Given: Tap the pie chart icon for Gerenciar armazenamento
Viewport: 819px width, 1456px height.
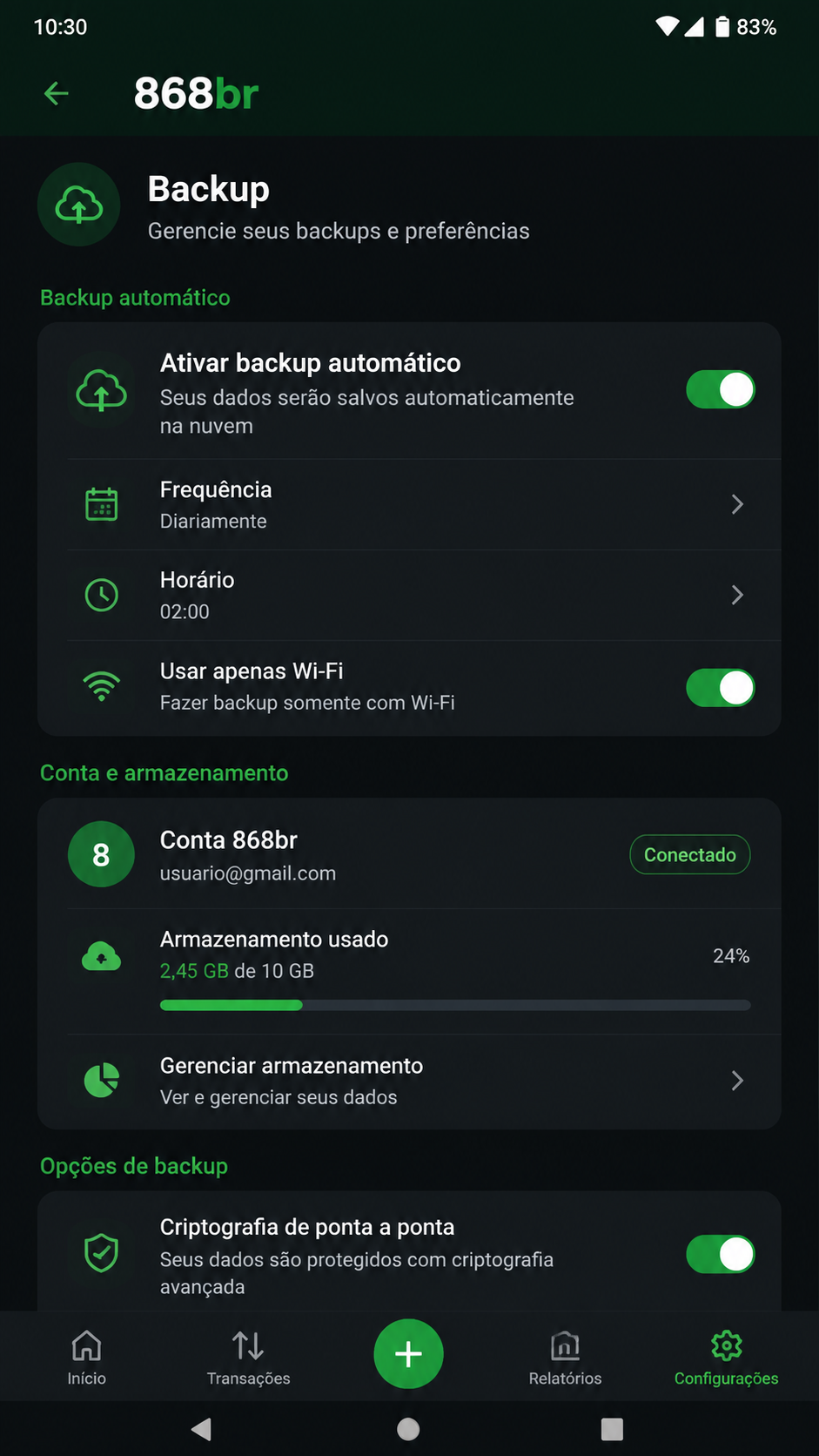Looking at the screenshot, I should [x=102, y=1081].
